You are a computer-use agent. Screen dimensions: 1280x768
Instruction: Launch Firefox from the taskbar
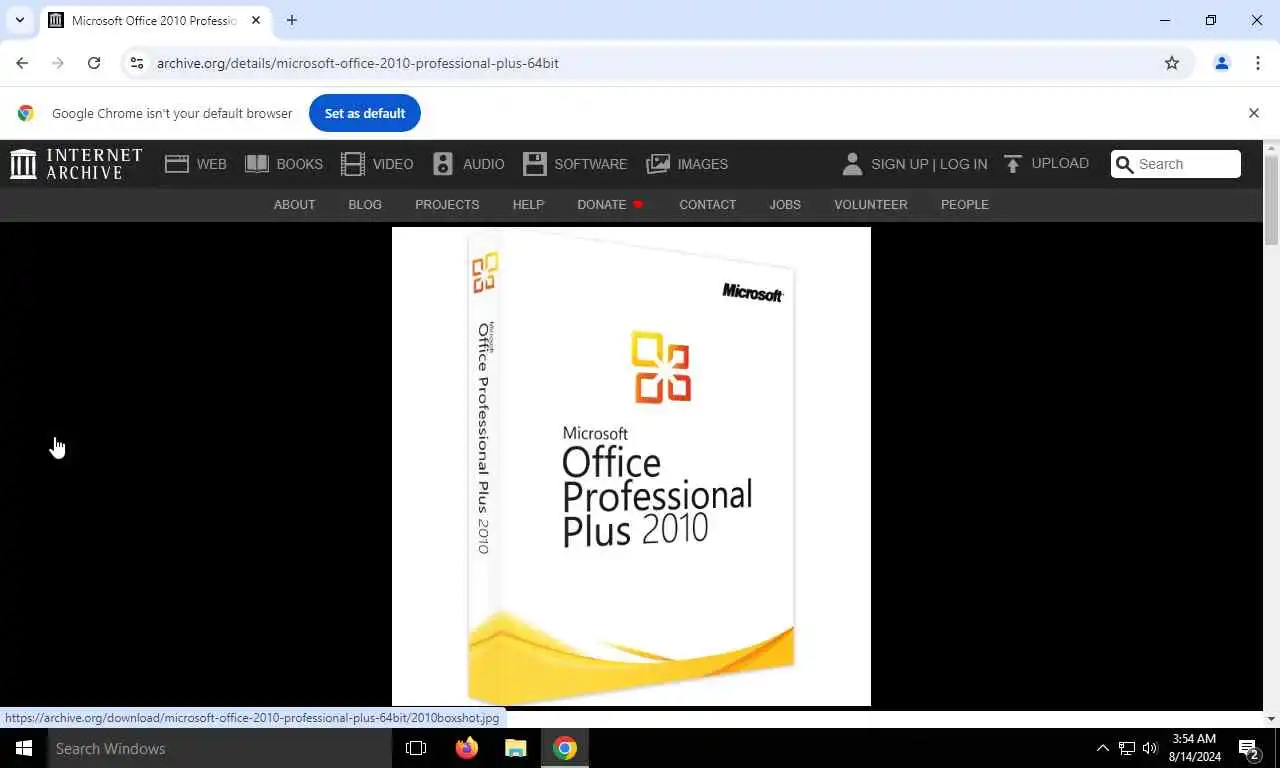point(466,748)
